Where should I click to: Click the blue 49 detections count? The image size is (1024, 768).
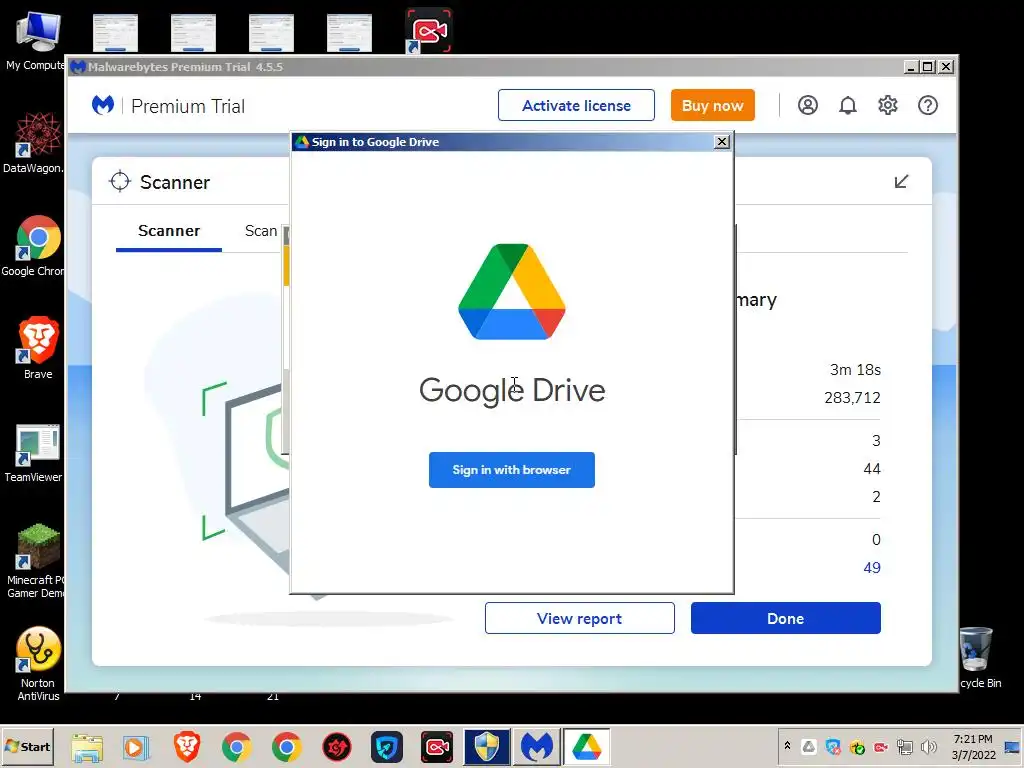pyautogui.click(x=872, y=568)
